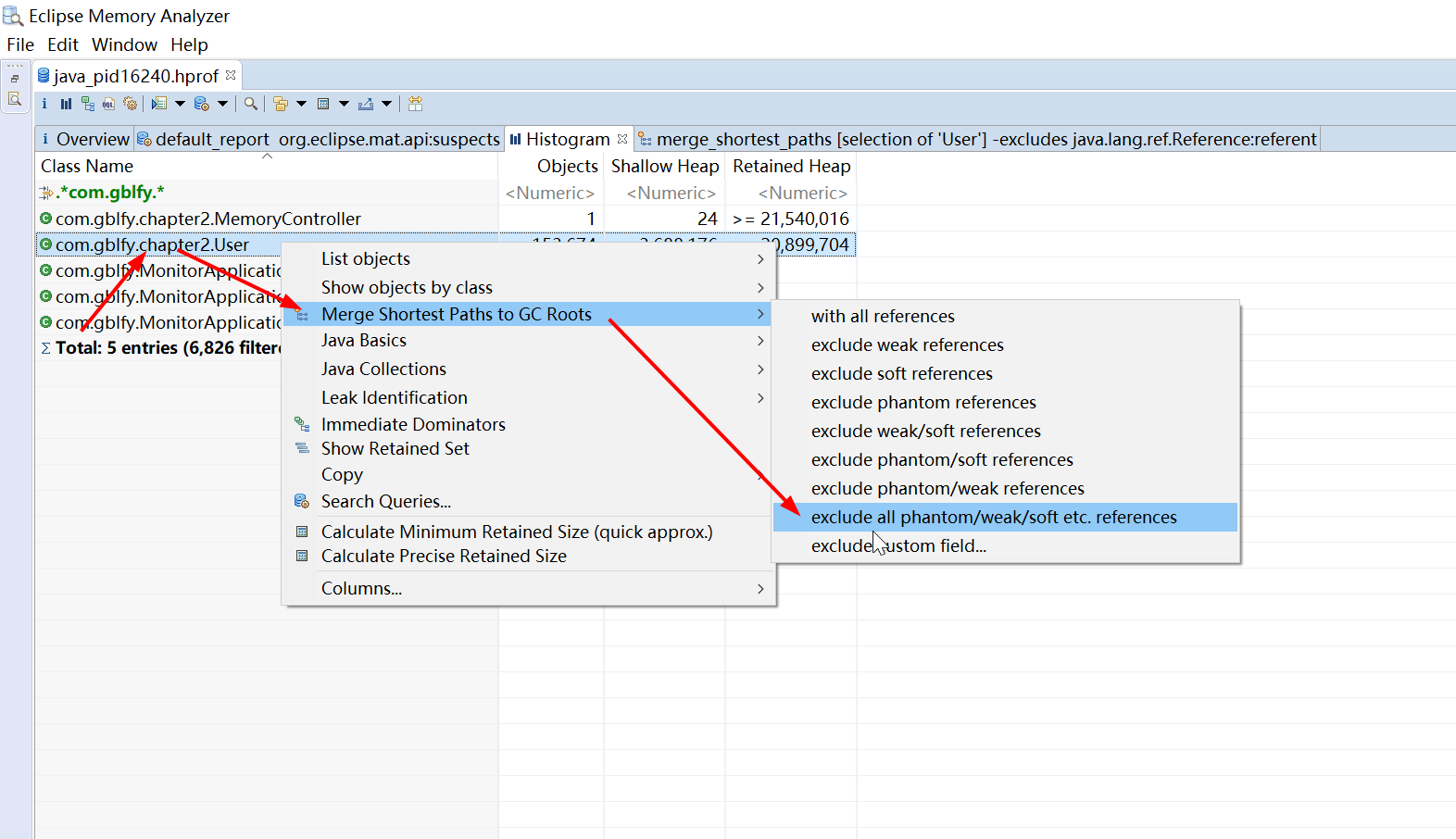Expand List objects submenu arrow
The width and height of the screenshot is (1456, 839).
760,259
